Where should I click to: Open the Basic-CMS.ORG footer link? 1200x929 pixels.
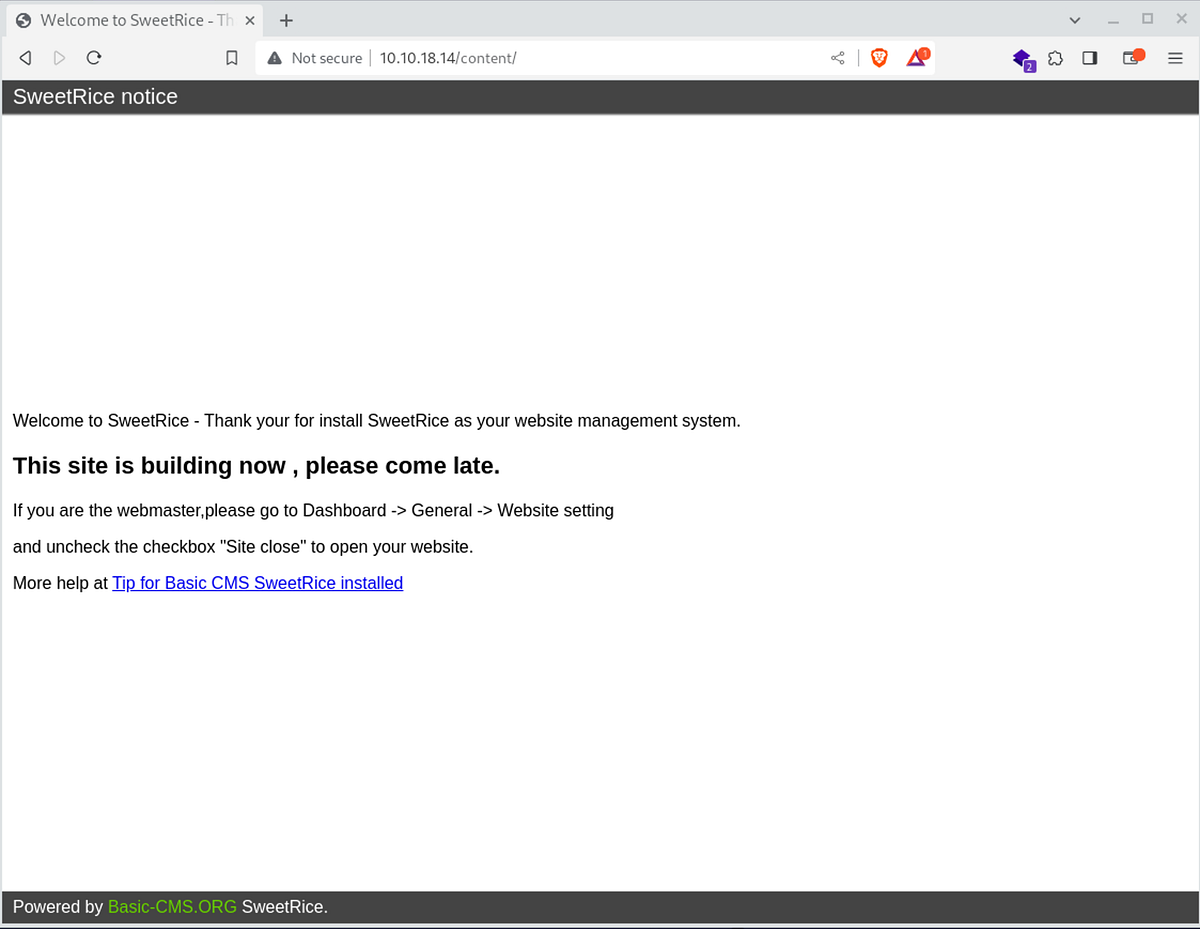tap(172, 907)
